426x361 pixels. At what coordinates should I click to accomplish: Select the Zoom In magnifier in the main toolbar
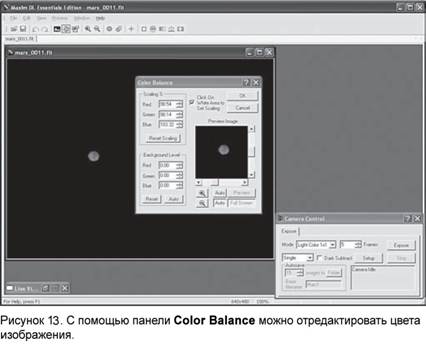(x=88, y=29)
